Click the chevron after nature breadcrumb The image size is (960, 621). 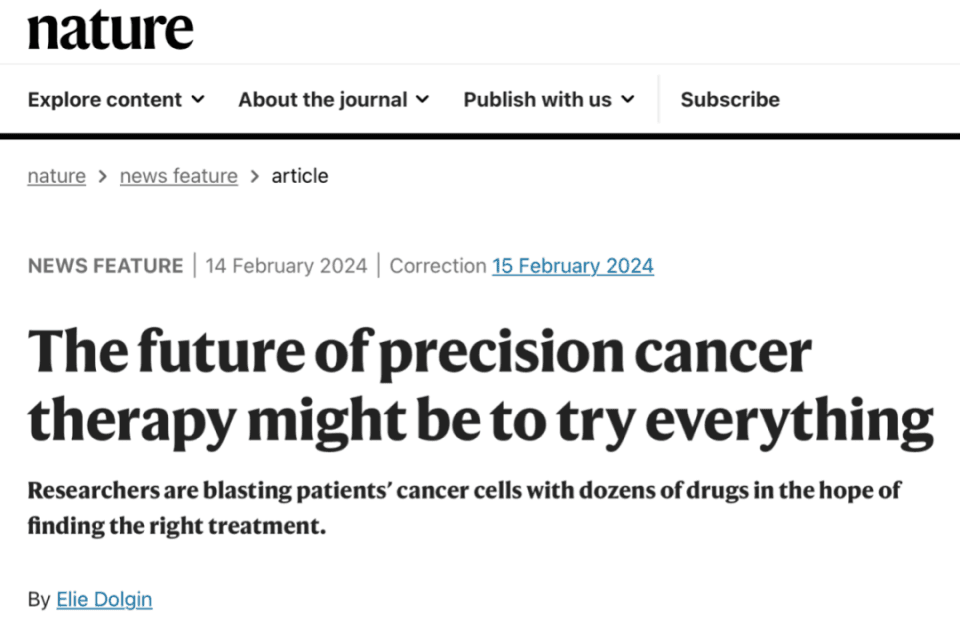(x=103, y=176)
